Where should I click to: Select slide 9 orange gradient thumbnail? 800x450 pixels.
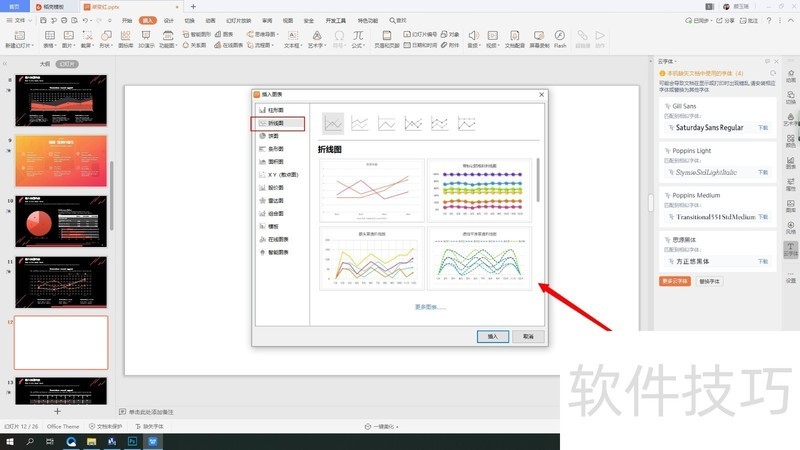[61, 161]
